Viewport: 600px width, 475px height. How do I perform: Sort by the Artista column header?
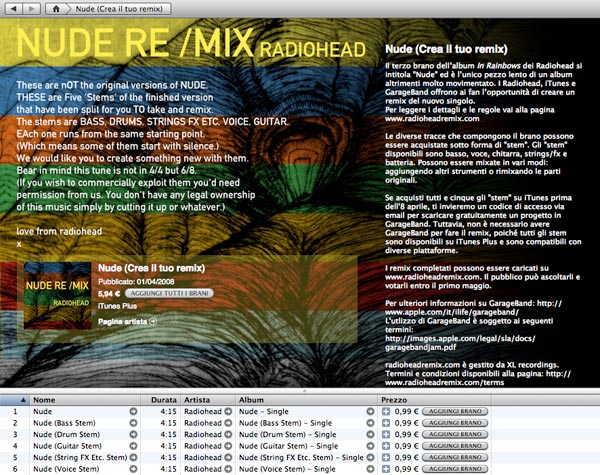click(x=208, y=400)
